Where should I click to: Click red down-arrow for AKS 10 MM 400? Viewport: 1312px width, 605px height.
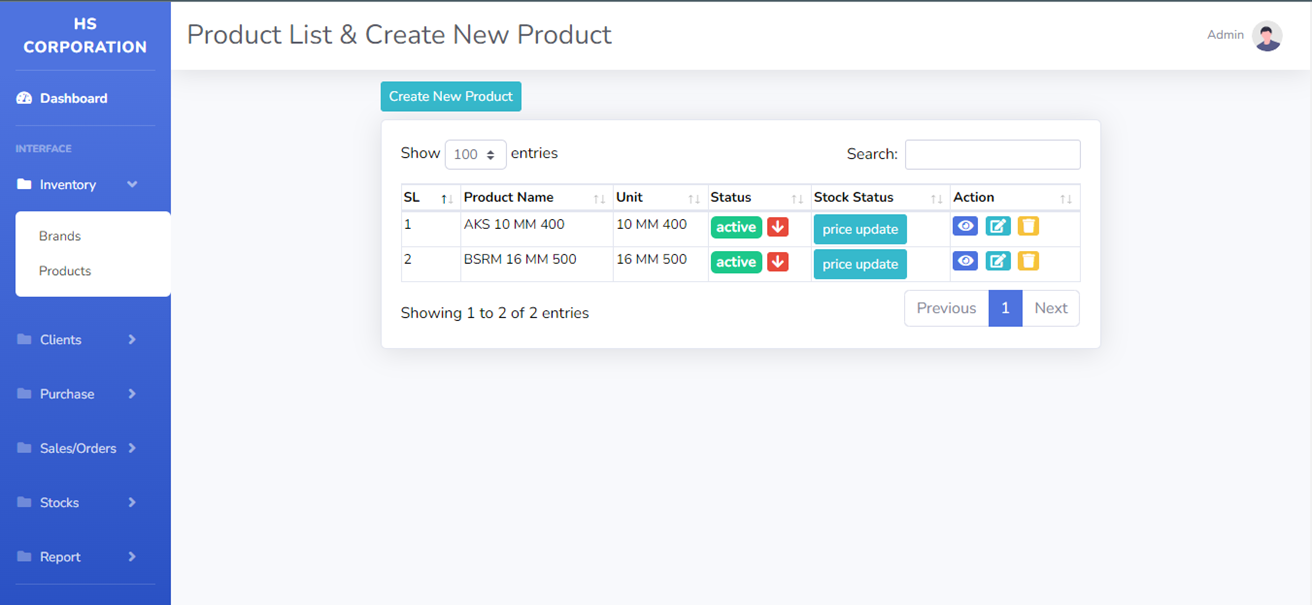click(778, 227)
